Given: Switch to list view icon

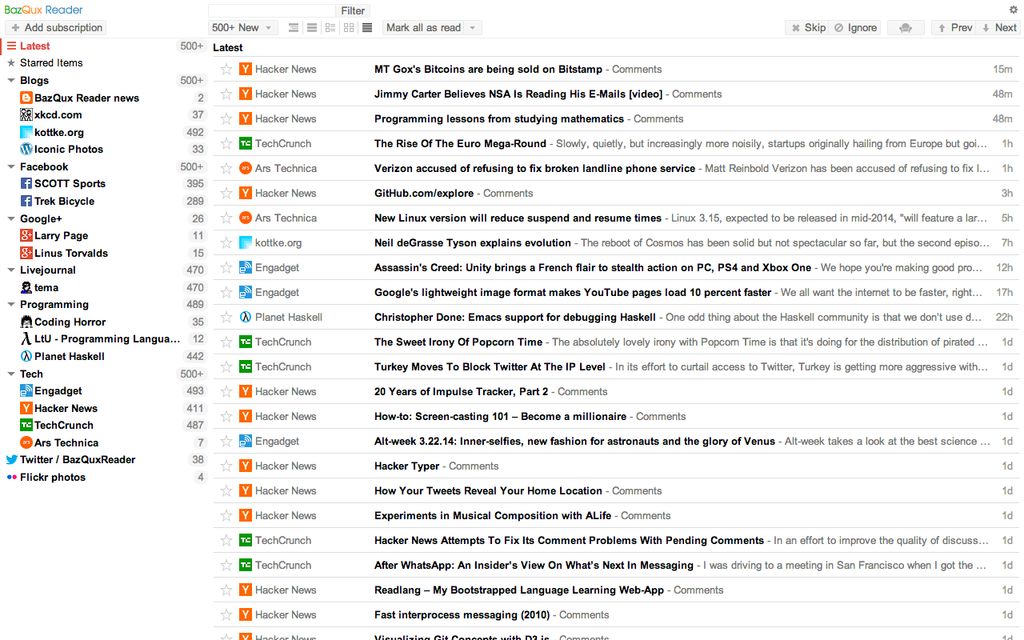Looking at the screenshot, I should pyautogui.click(x=311, y=27).
